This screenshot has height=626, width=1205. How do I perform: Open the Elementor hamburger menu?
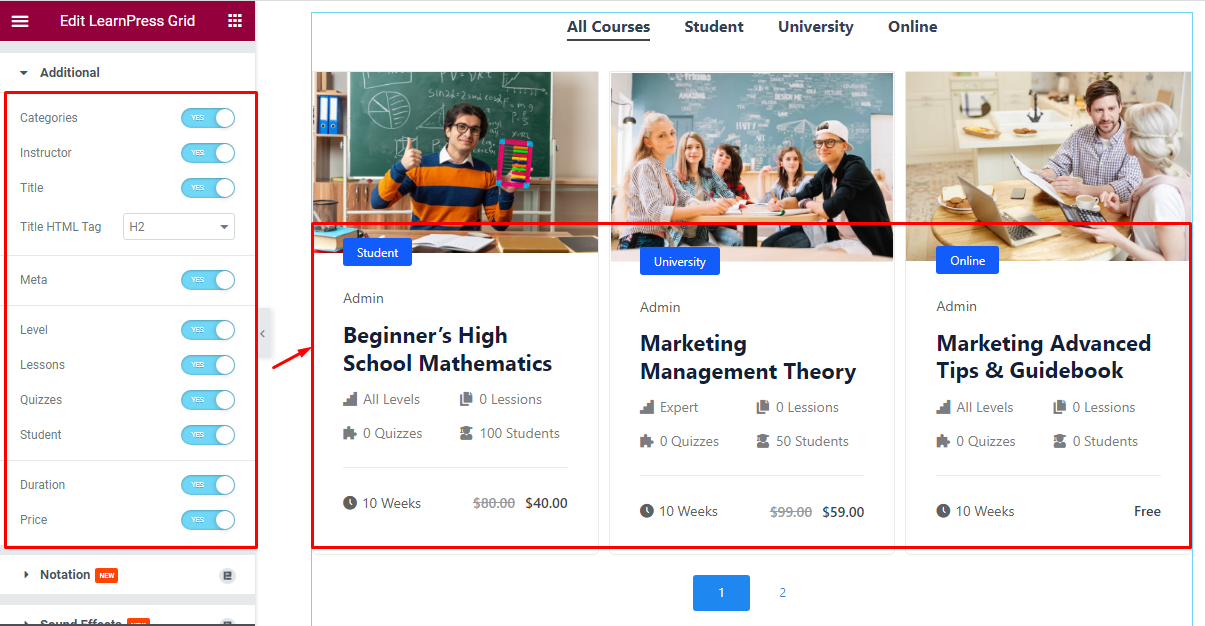pos(20,20)
